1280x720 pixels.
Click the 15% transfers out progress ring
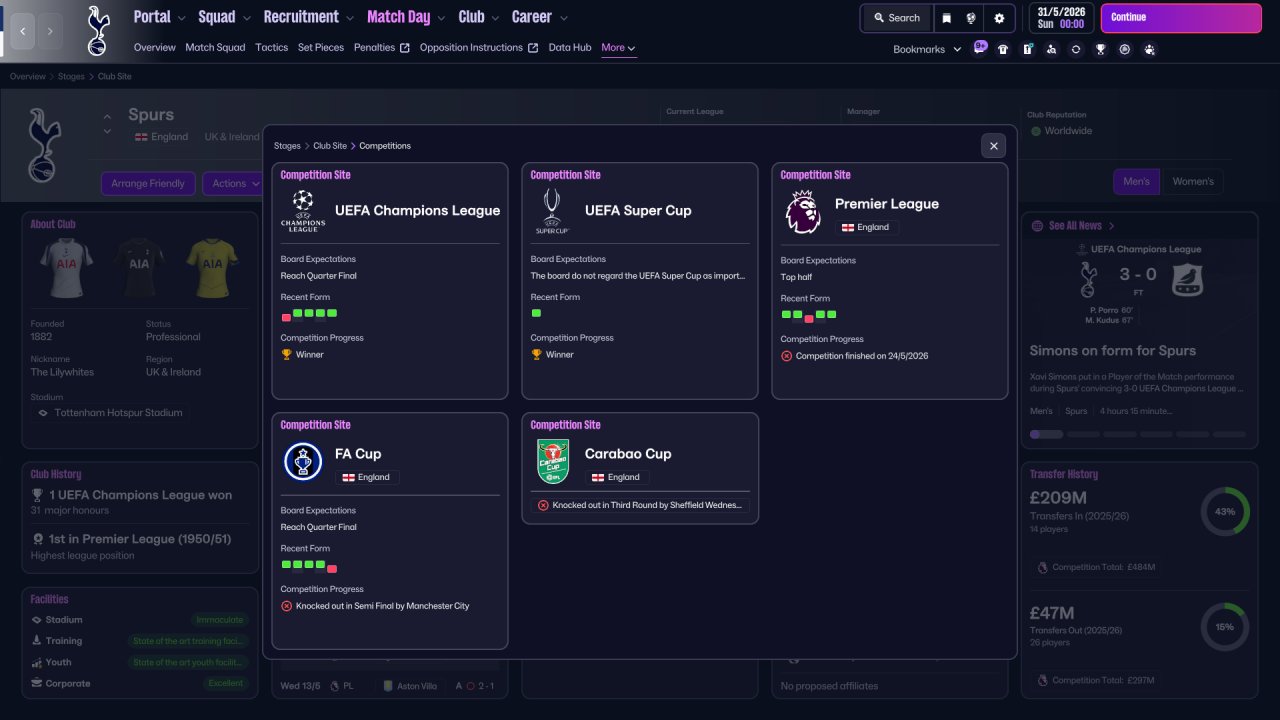point(1225,627)
